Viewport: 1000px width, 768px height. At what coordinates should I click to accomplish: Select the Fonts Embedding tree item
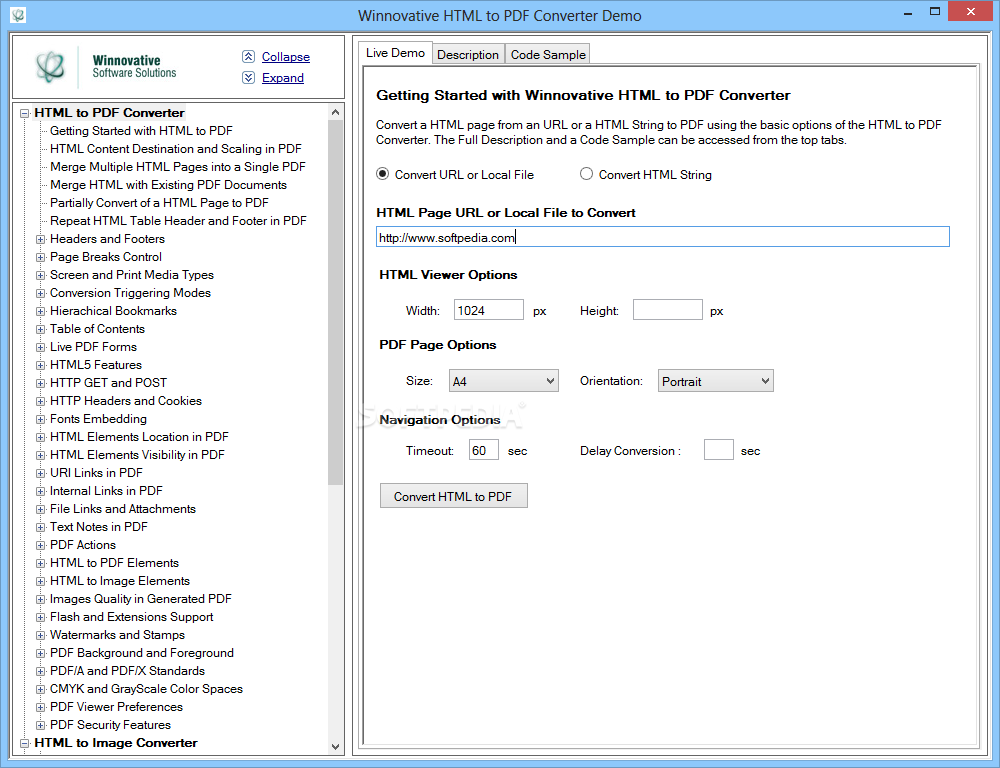coord(98,419)
